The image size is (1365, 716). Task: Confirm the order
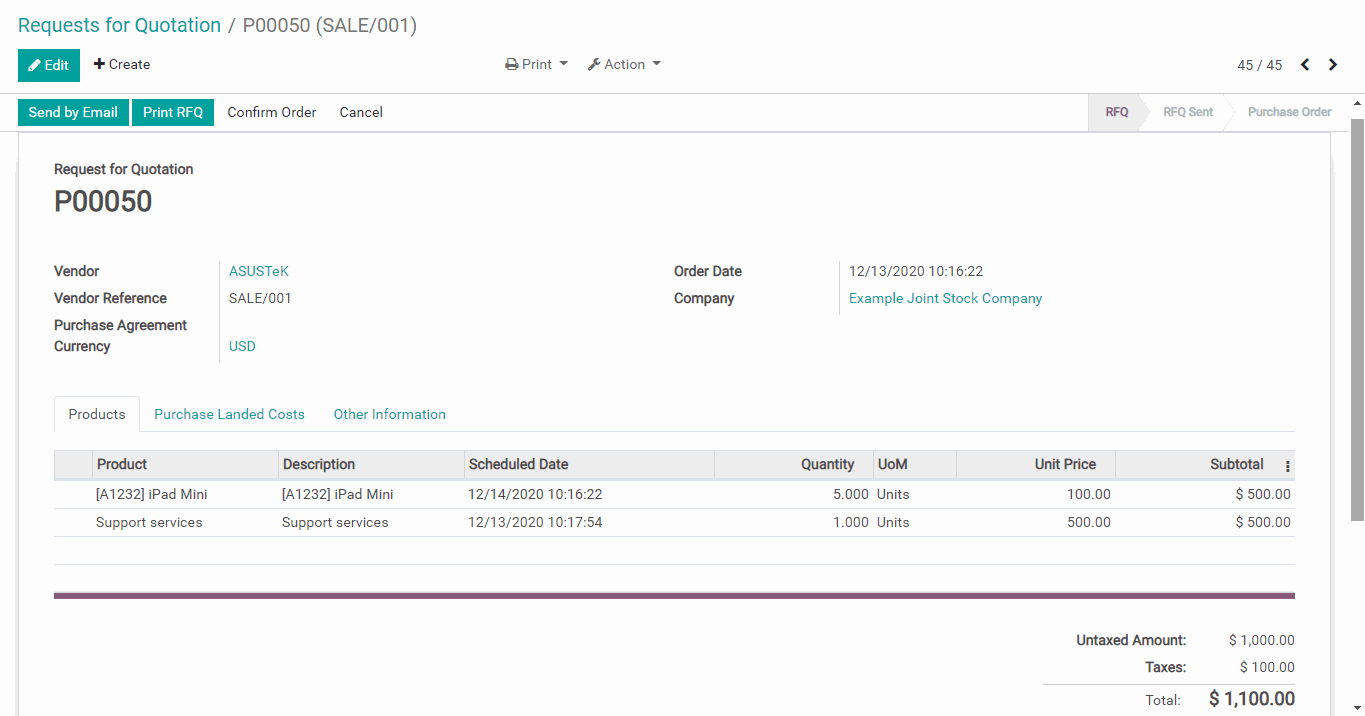271,113
